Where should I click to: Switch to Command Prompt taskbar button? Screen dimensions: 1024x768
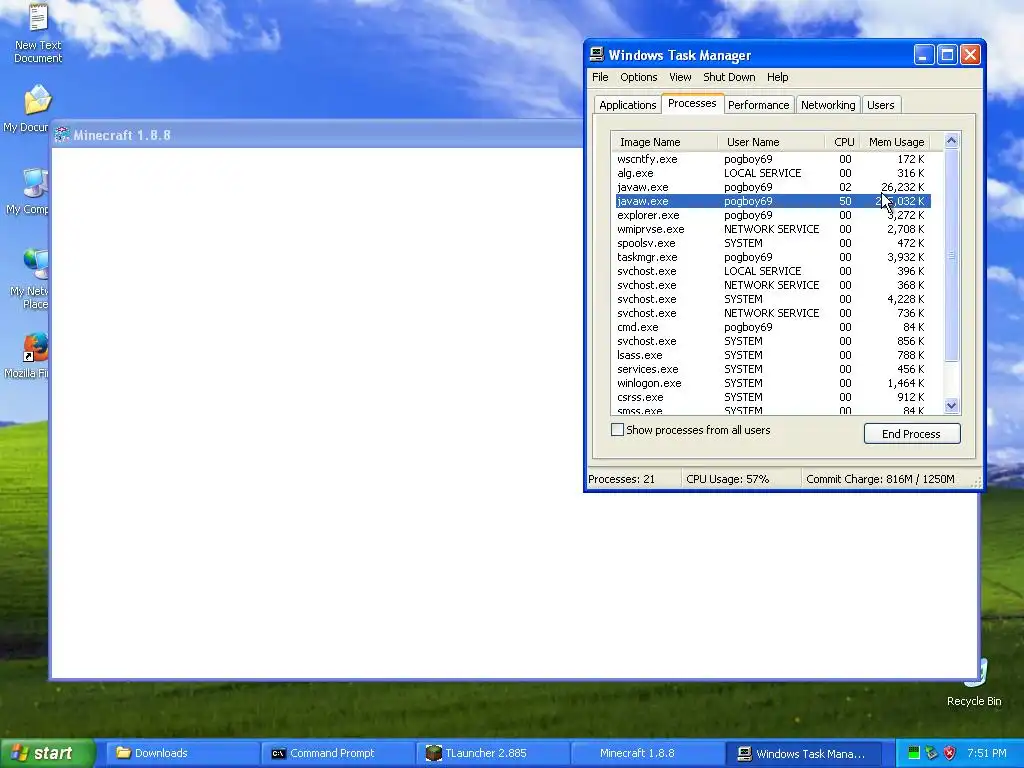point(338,753)
